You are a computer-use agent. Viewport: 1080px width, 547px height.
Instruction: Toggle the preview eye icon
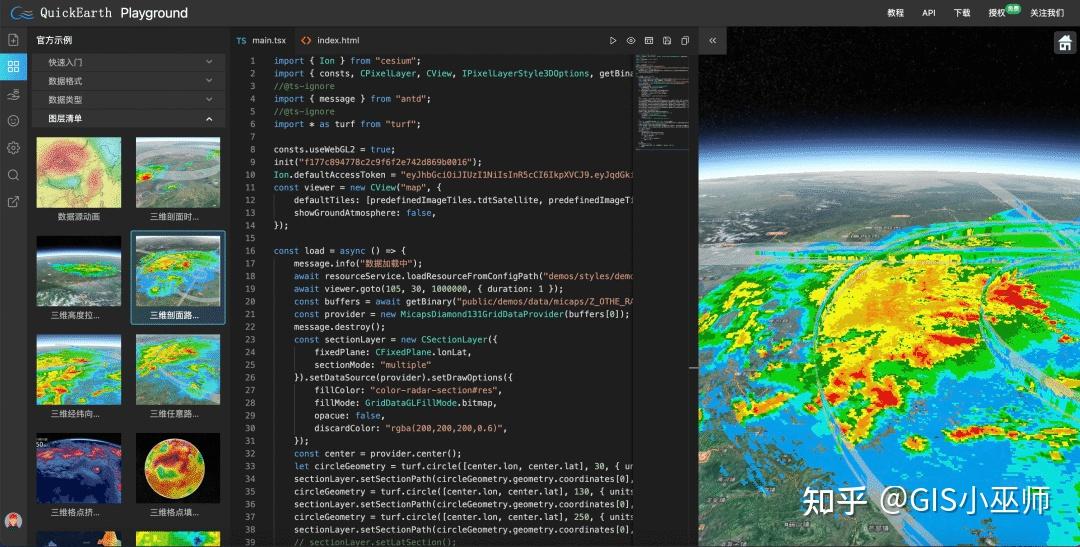click(631, 41)
